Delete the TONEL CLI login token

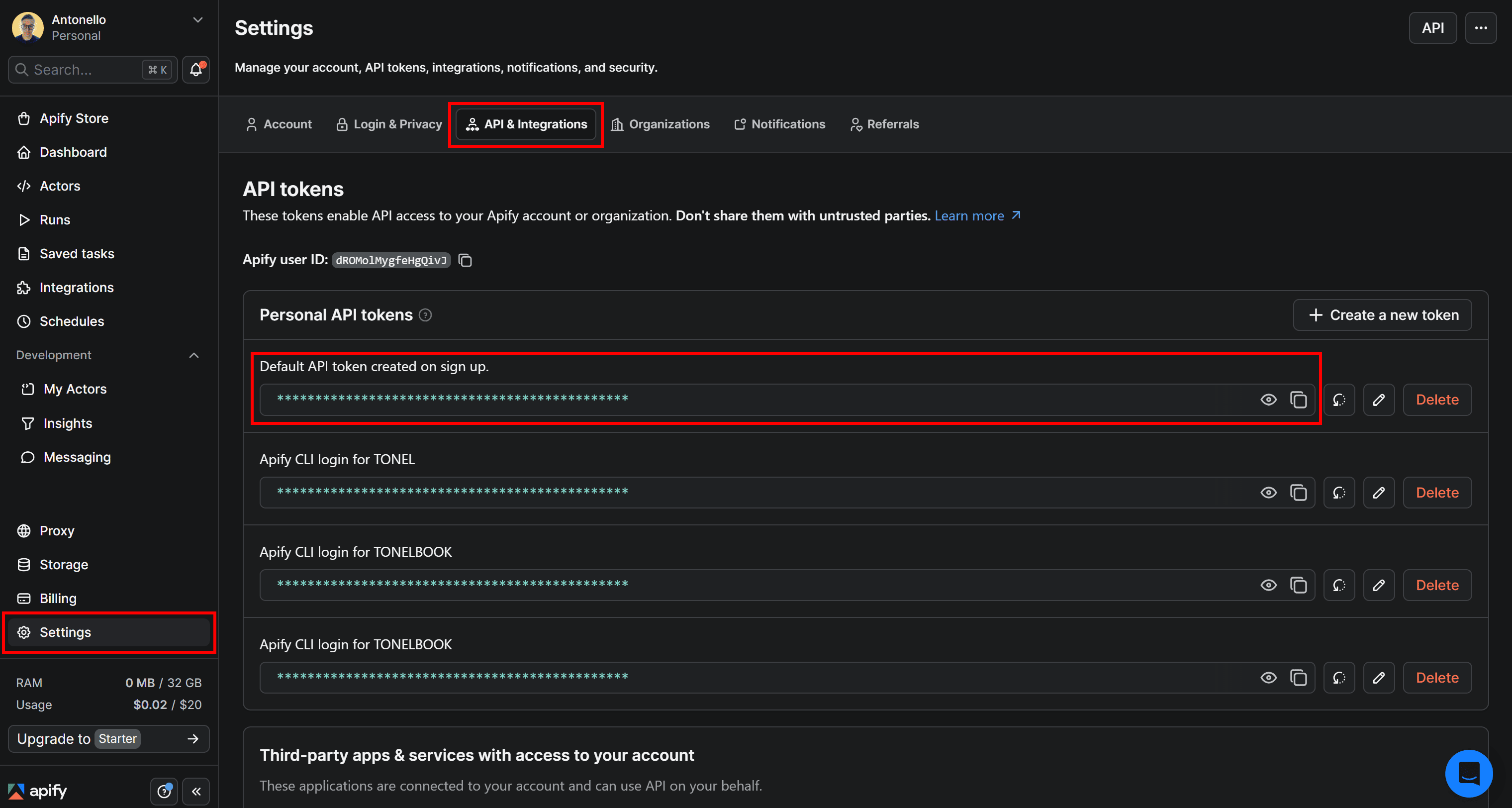[x=1437, y=493]
